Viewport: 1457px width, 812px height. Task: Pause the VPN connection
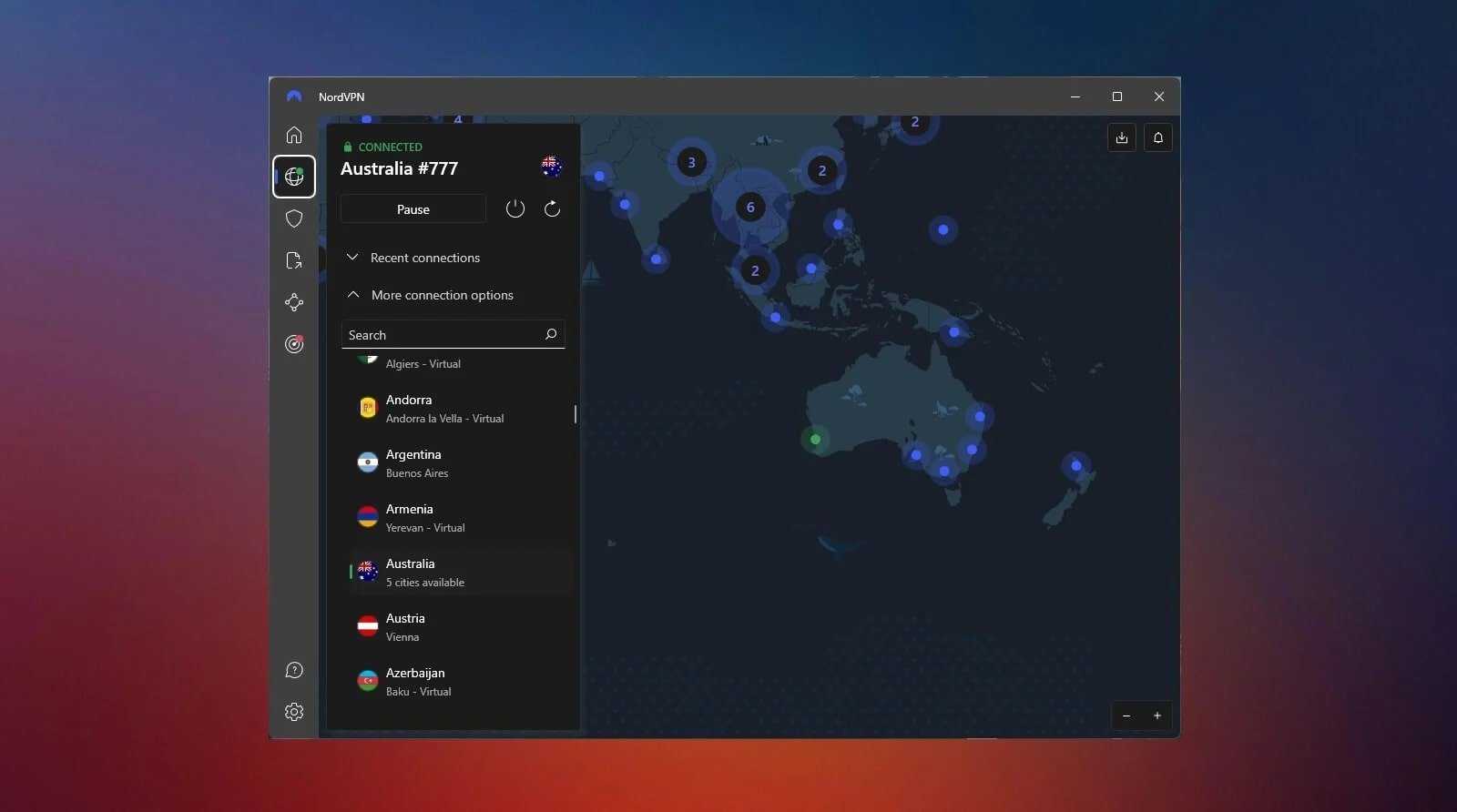[x=413, y=208]
